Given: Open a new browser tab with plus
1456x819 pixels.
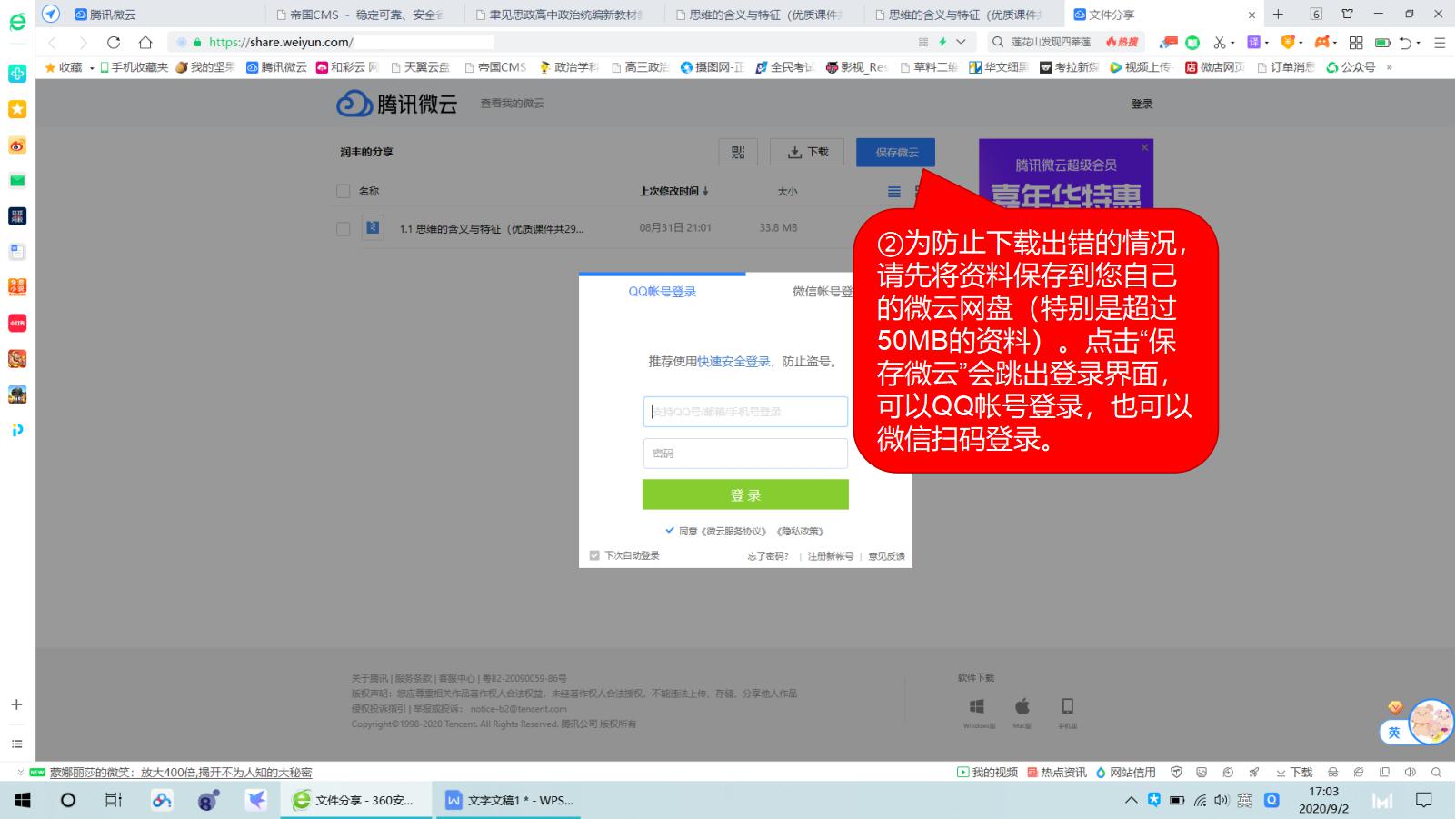Looking at the screenshot, I should tap(1278, 14).
